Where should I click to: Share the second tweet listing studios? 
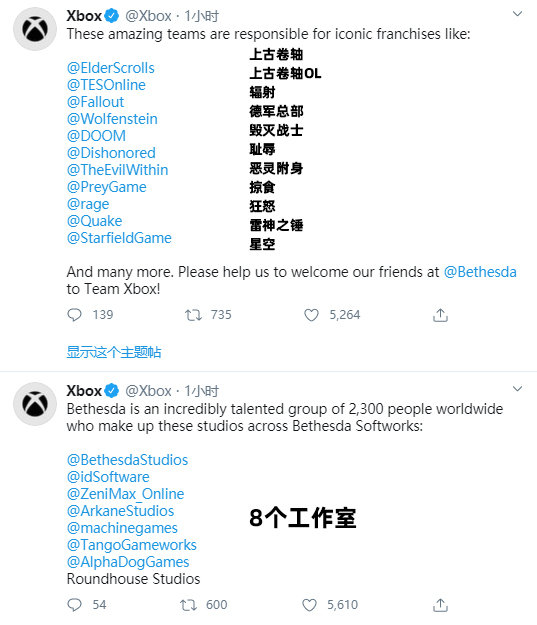[x=440, y=605]
